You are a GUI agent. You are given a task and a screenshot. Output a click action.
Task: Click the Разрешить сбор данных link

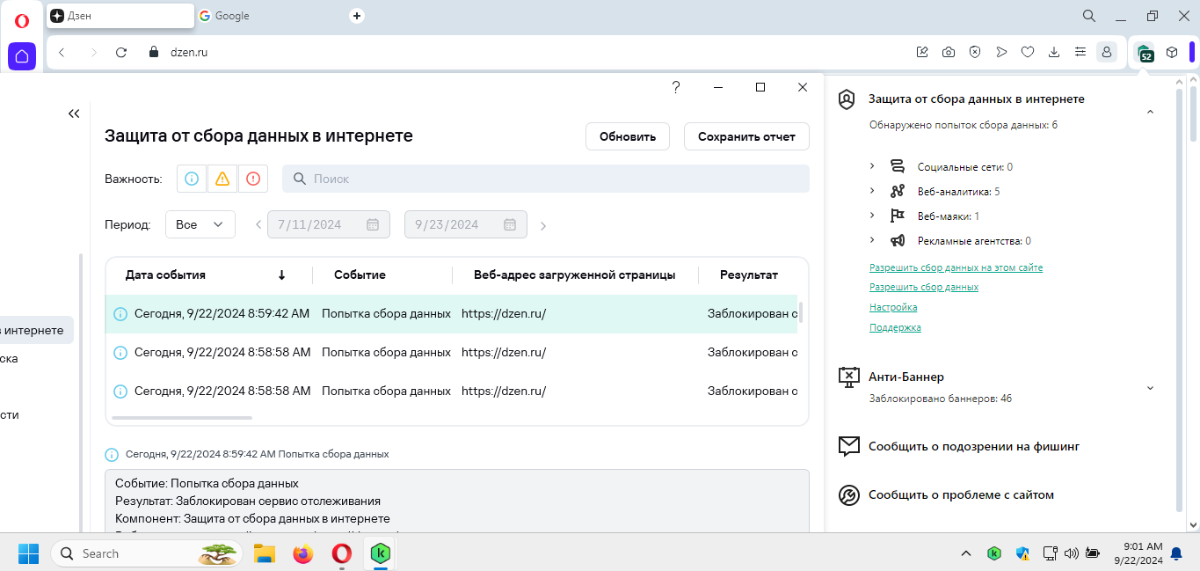point(924,287)
